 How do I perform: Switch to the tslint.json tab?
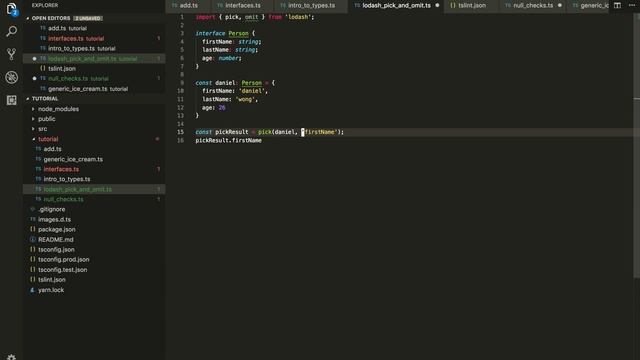[x=471, y=5]
